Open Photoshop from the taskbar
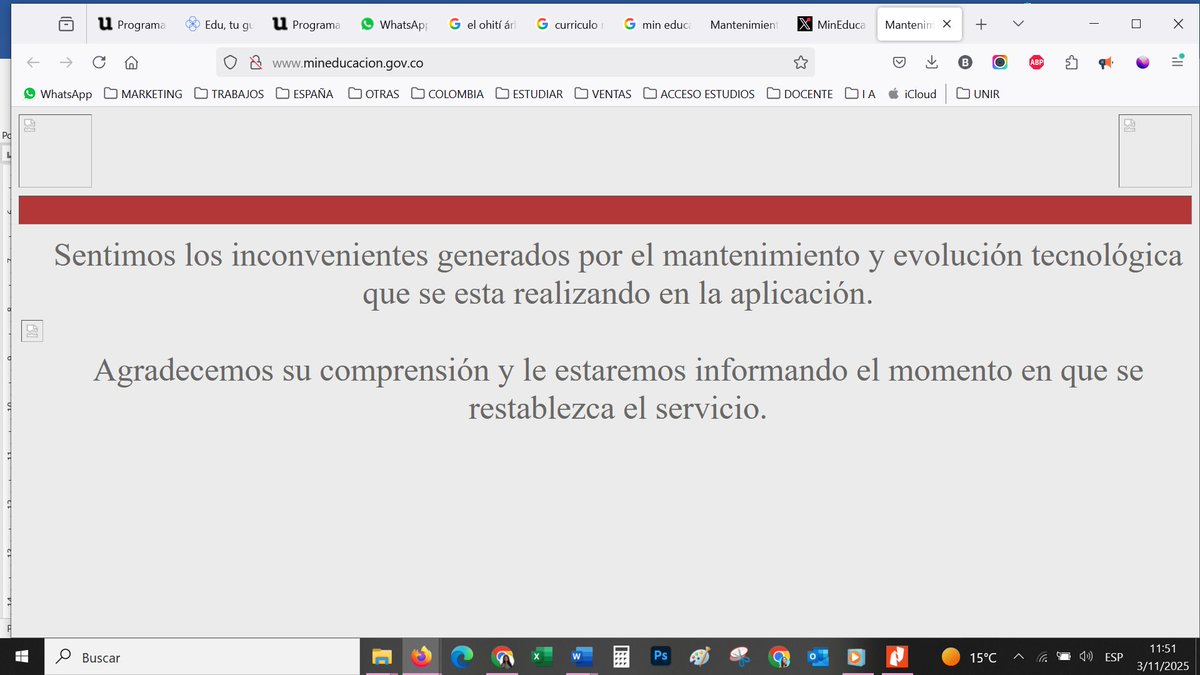 [660, 657]
